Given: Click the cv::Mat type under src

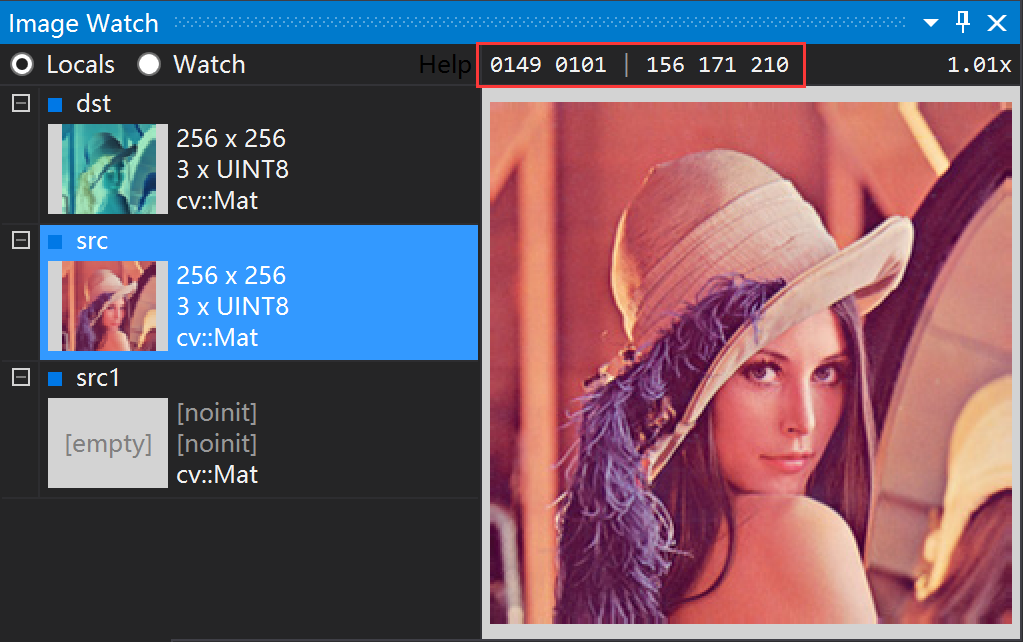Looking at the screenshot, I should click(217, 337).
